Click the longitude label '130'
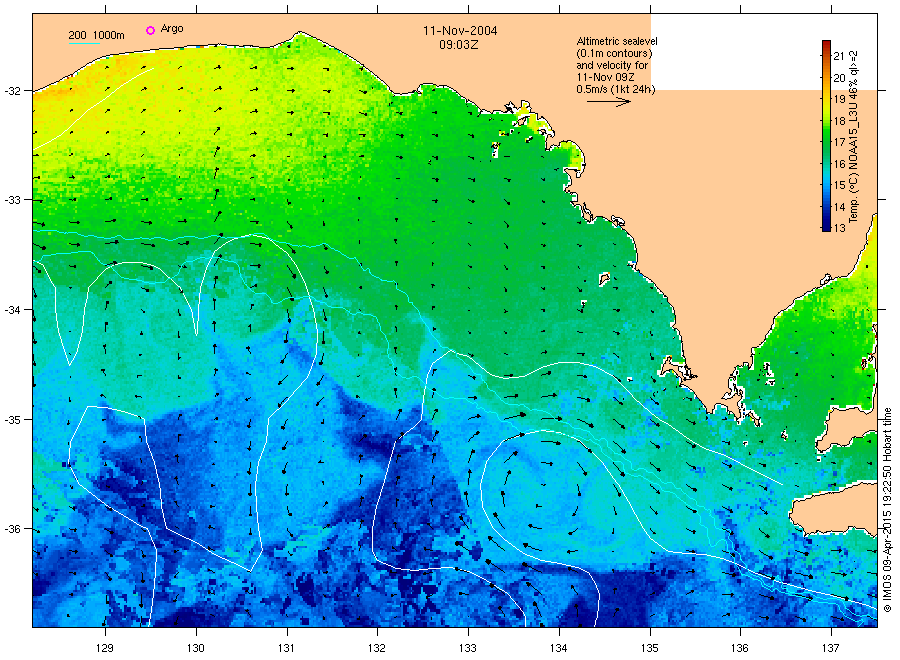This screenshot has width=900, height=660. pos(196,648)
